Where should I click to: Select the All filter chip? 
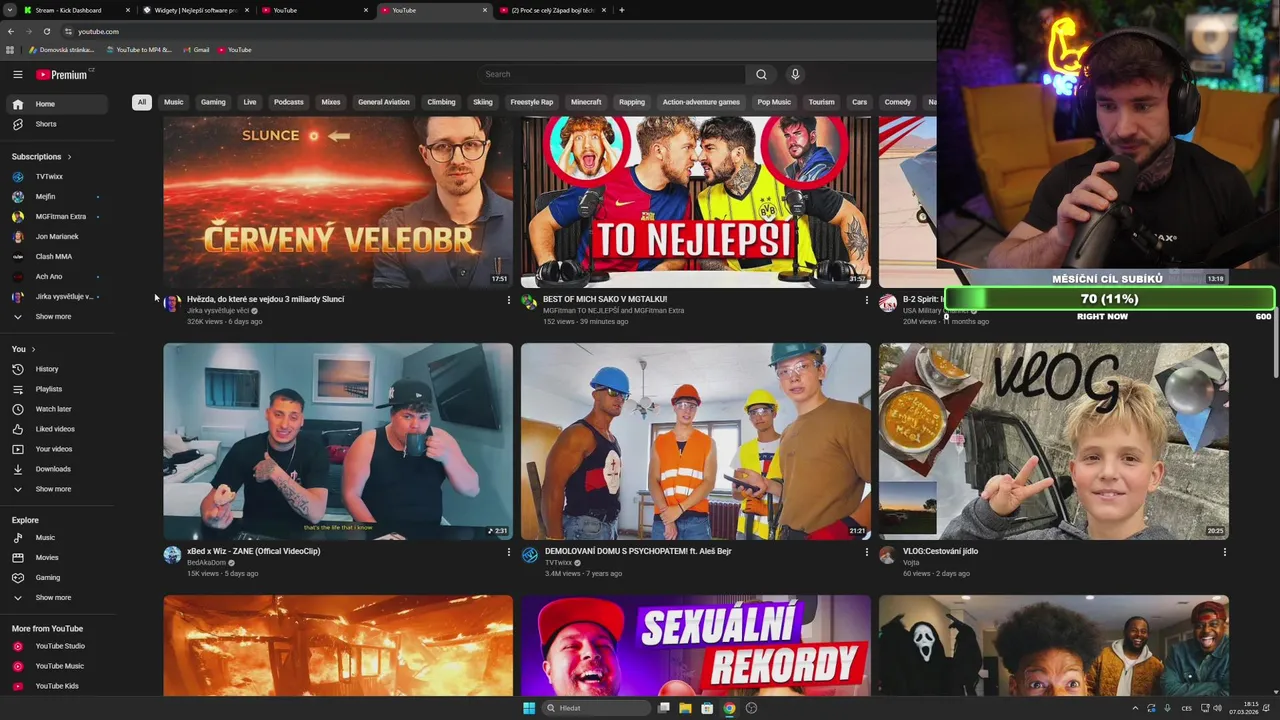click(x=142, y=102)
